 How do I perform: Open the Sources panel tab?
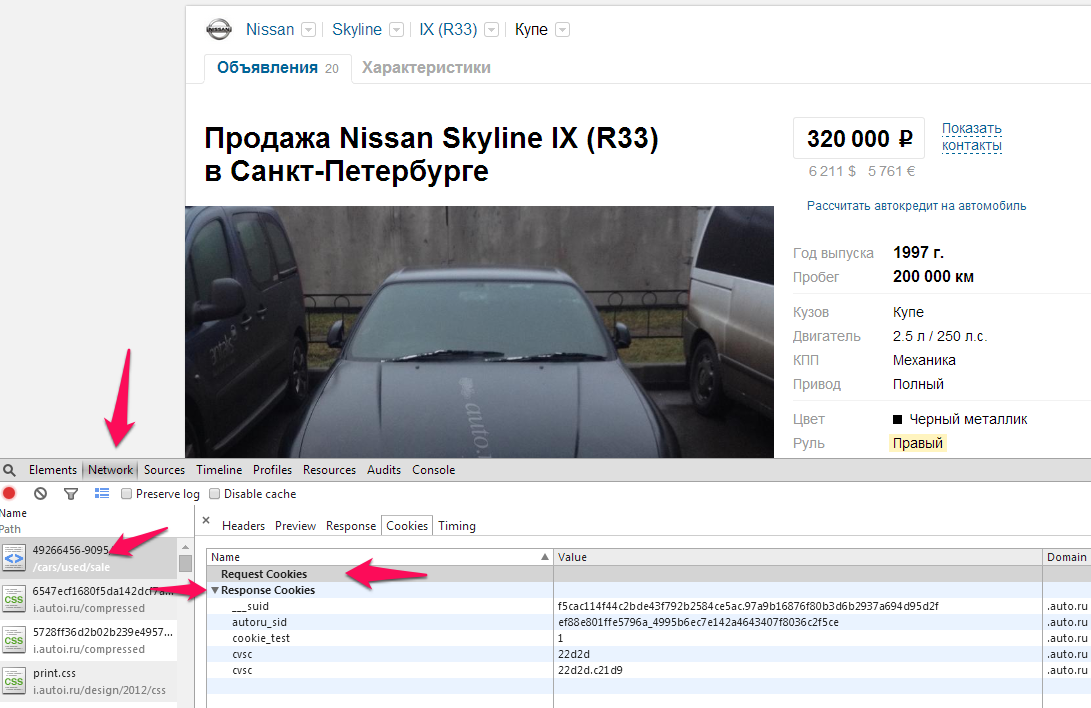pos(164,470)
